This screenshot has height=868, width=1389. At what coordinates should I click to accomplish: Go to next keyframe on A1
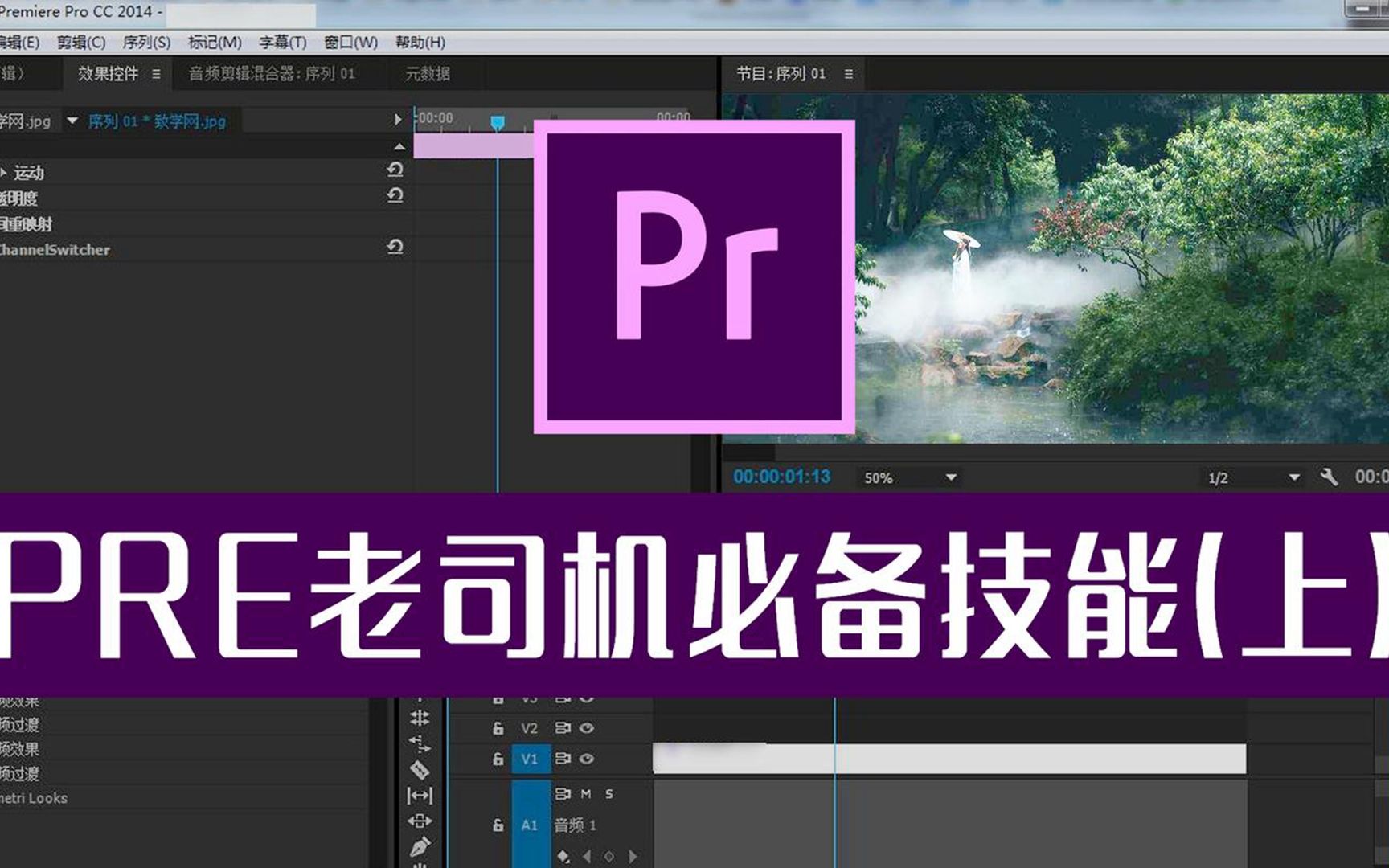(x=633, y=857)
